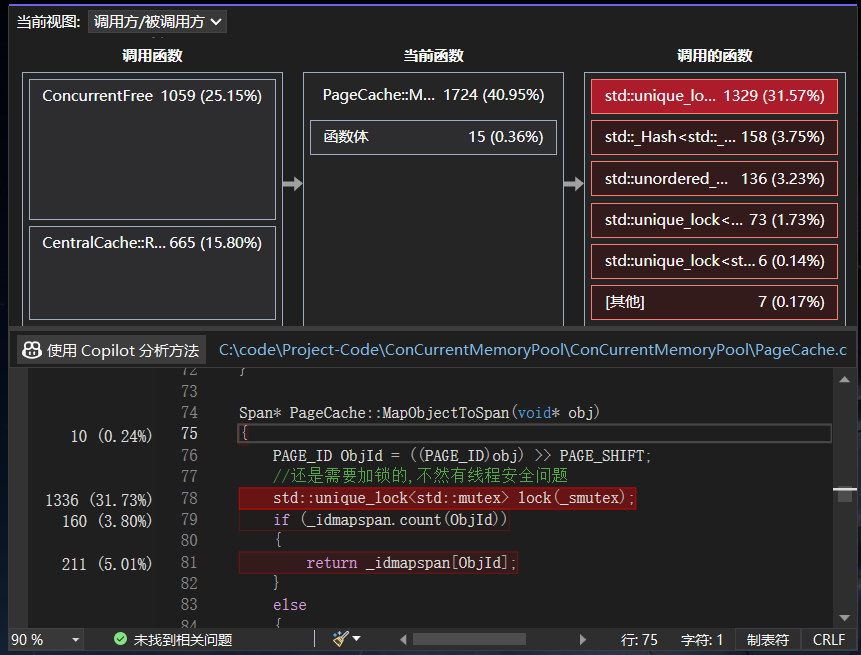The height and width of the screenshot is (655, 861).
Task: Open the 调用方/被调用方 view dropdown
Action: 157,22
